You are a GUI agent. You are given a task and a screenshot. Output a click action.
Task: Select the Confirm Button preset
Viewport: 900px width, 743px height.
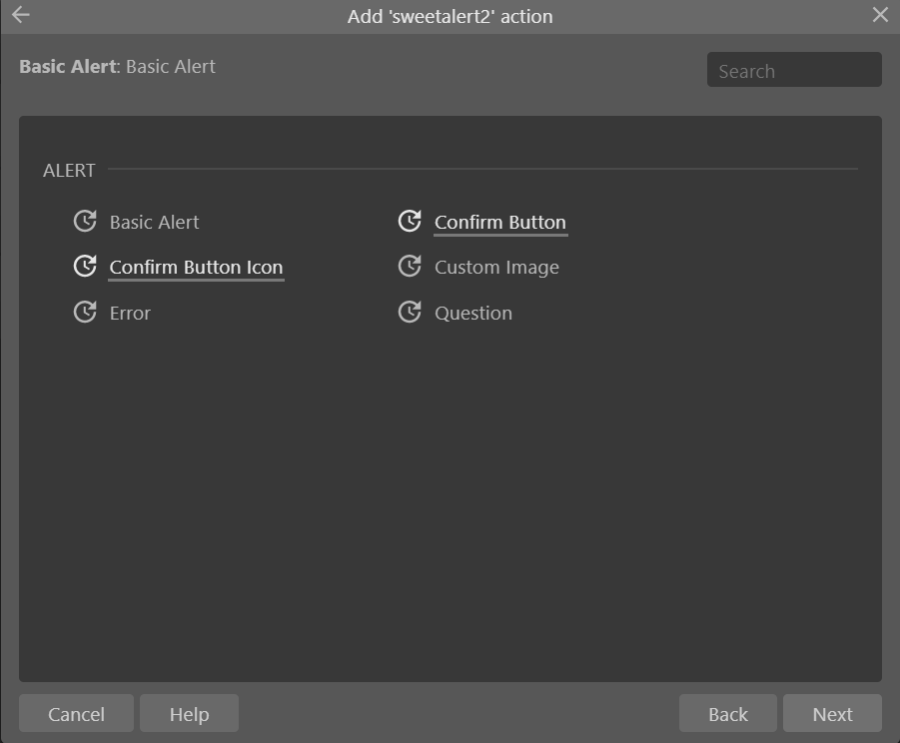[x=500, y=221]
